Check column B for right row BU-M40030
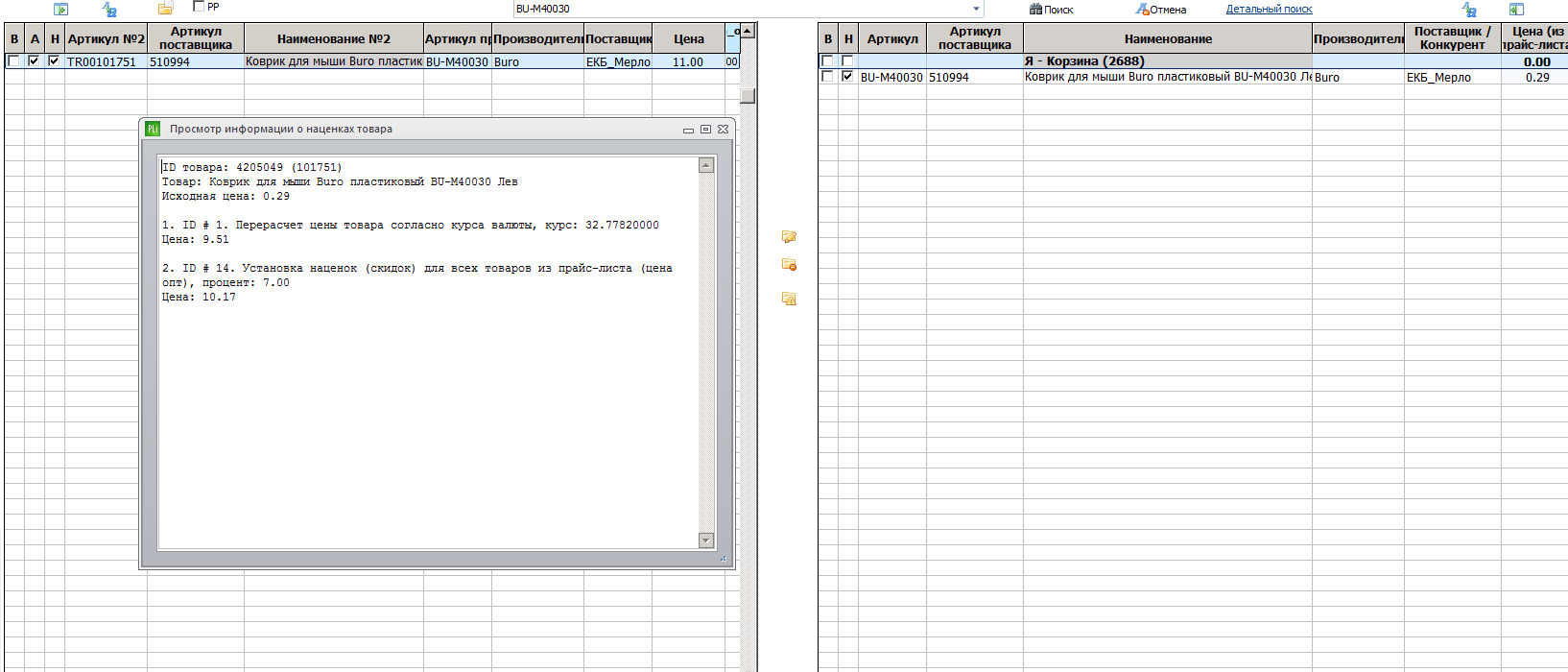The image size is (1568, 672). click(x=827, y=76)
